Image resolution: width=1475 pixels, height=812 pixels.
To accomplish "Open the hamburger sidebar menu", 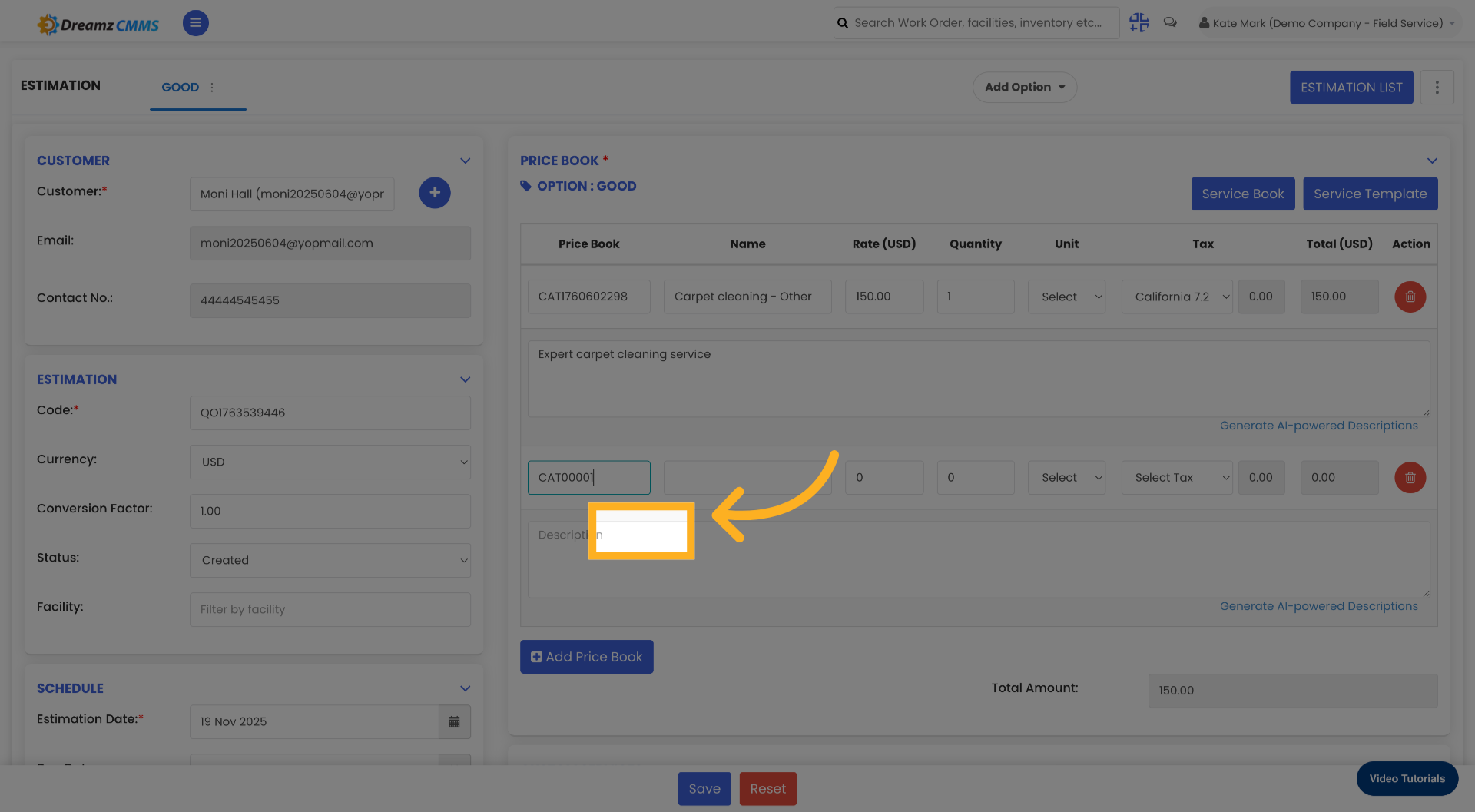I will (x=195, y=23).
